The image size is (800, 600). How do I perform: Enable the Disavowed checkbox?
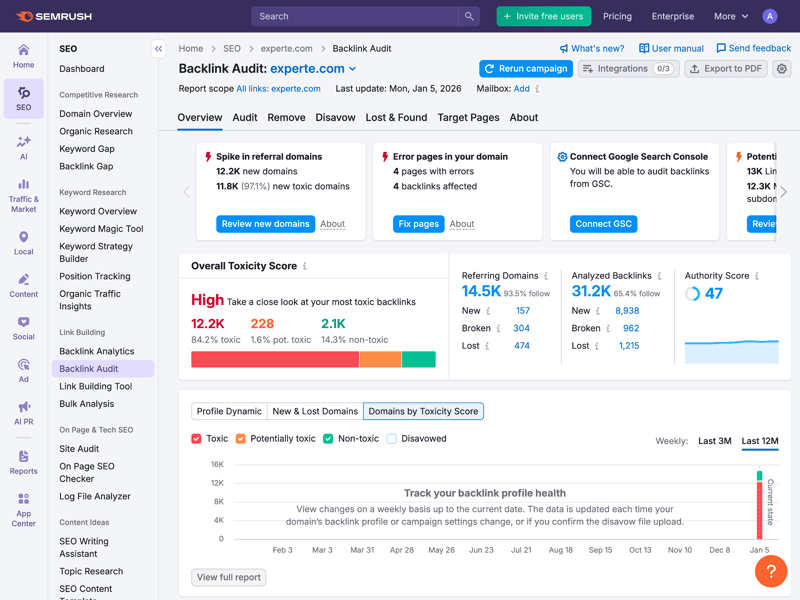point(392,438)
